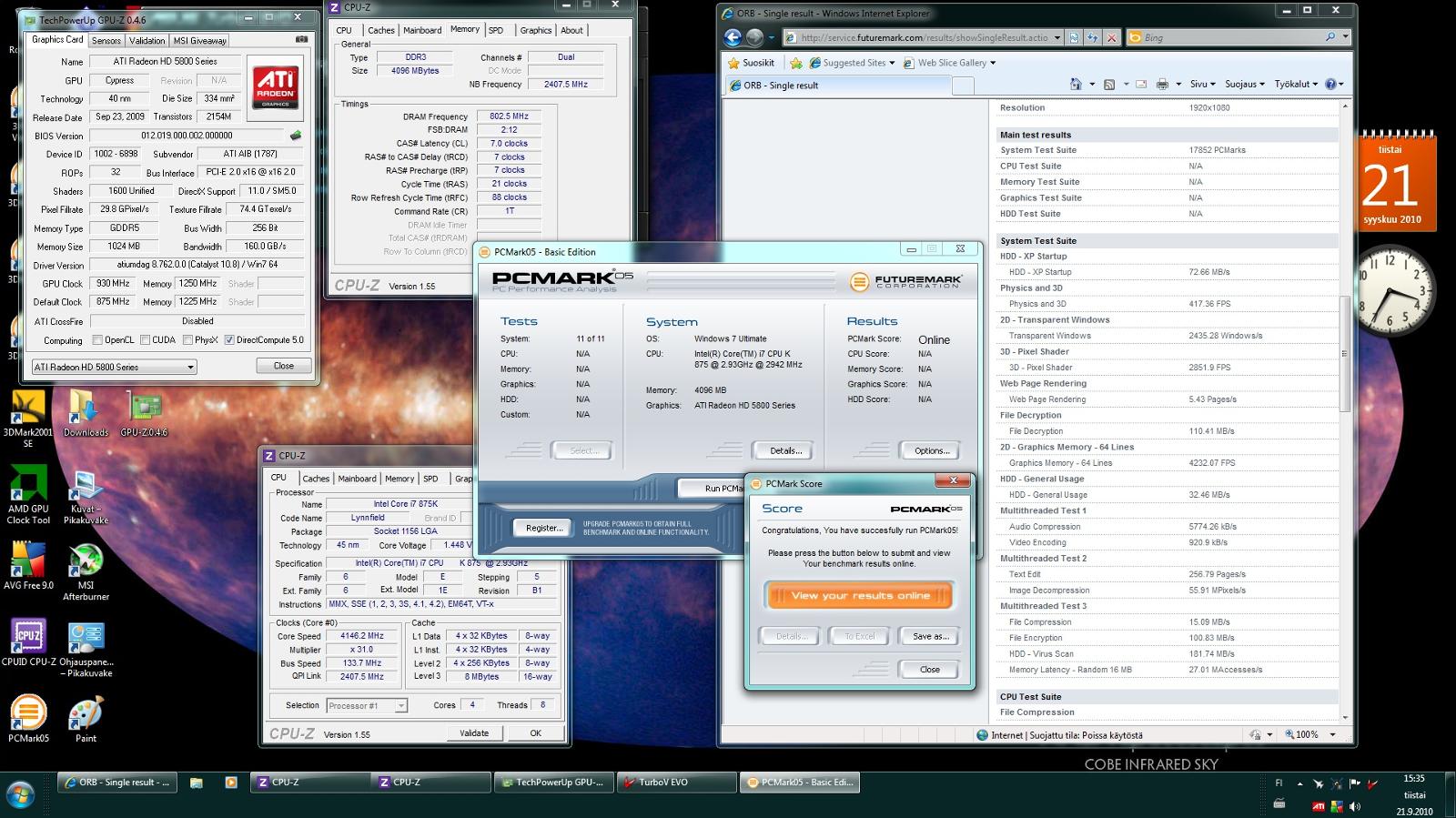This screenshot has height=818, width=1456.
Task: Click the Options... button in PCMark05
Action: point(932,450)
